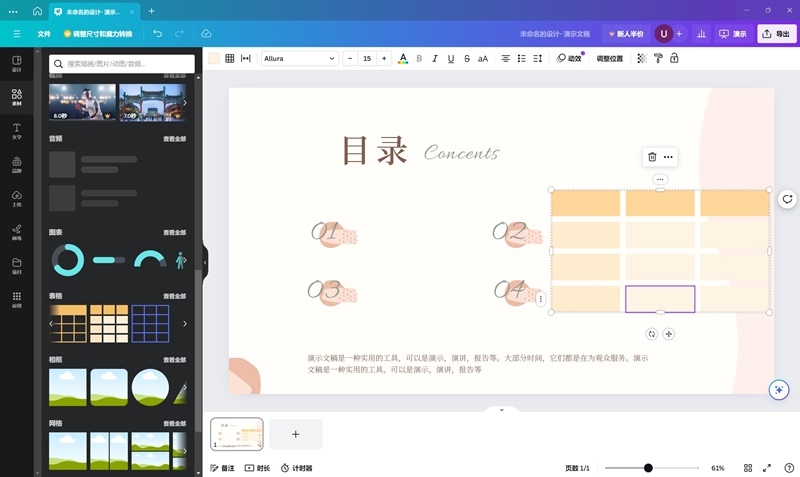
Task: Click 查看全部 next to 图表
Action: point(174,232)
